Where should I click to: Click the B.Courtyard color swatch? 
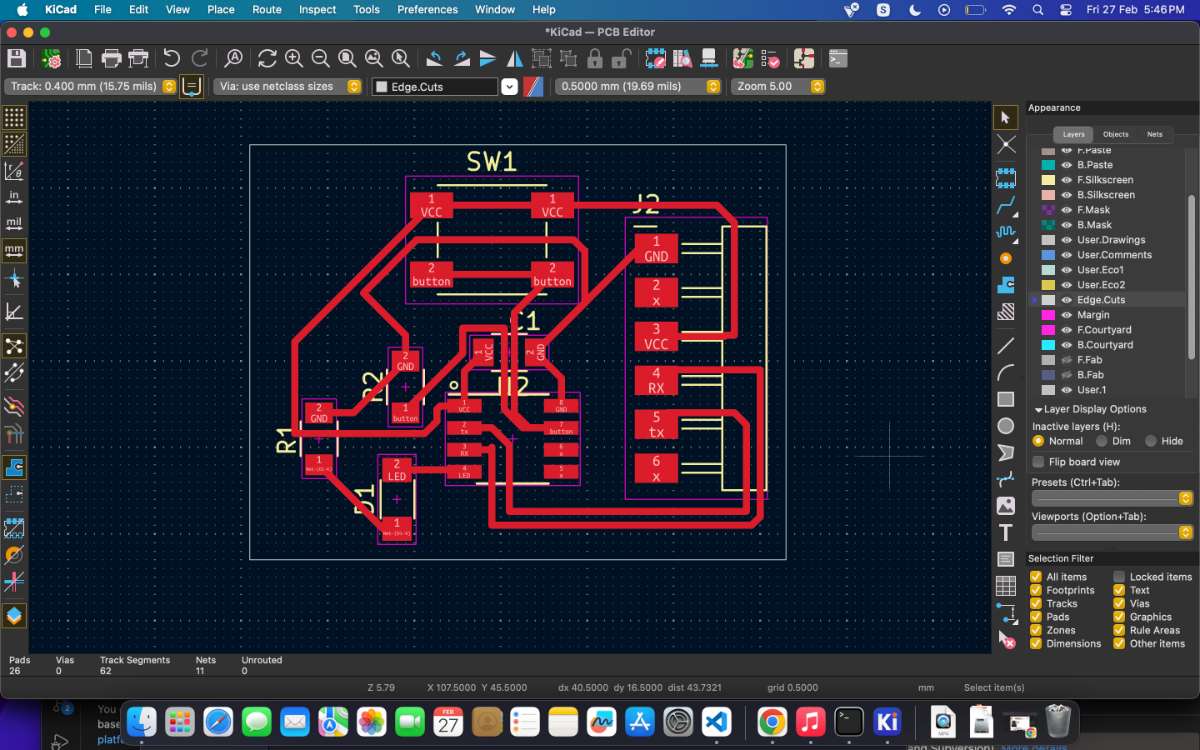pos(1048,345)
